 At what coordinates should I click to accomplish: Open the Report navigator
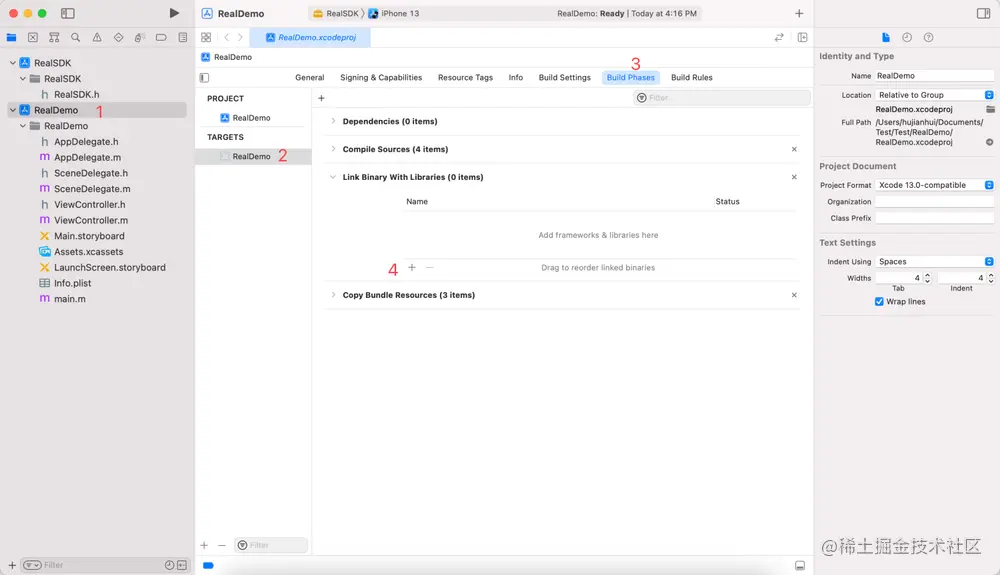[182, 38]
